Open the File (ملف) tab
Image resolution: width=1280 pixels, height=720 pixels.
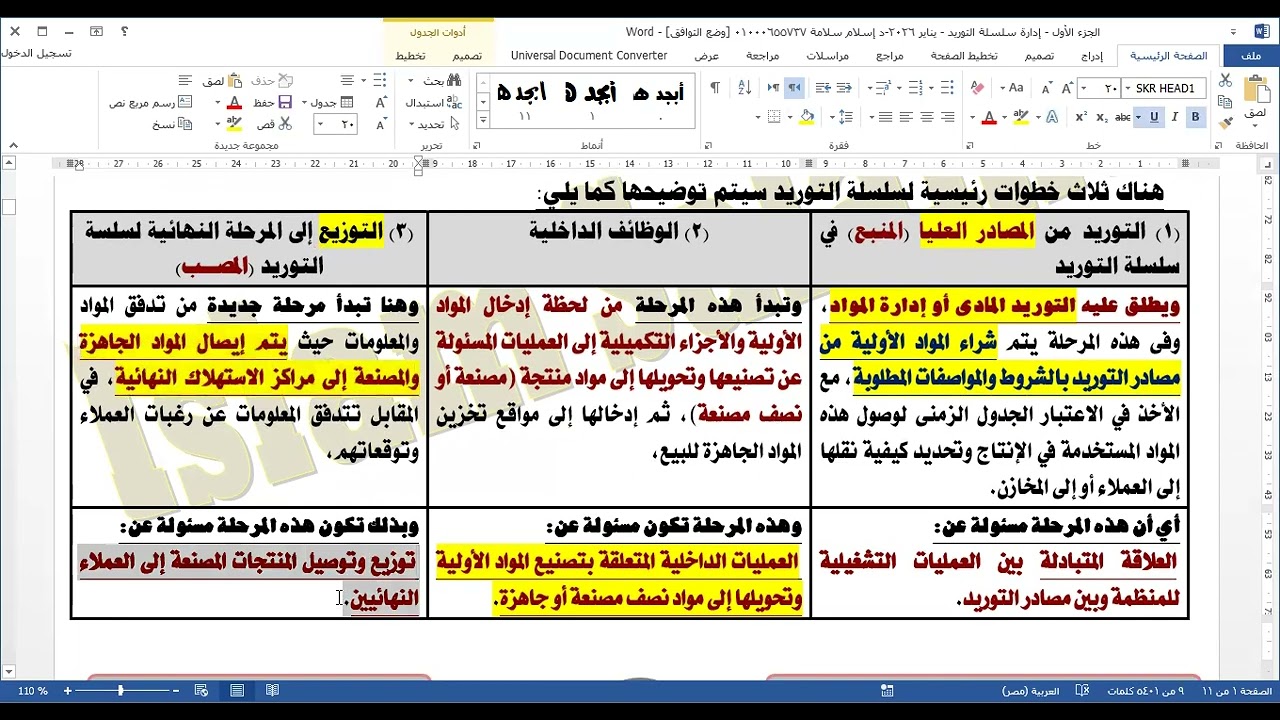pos(1251,56)
